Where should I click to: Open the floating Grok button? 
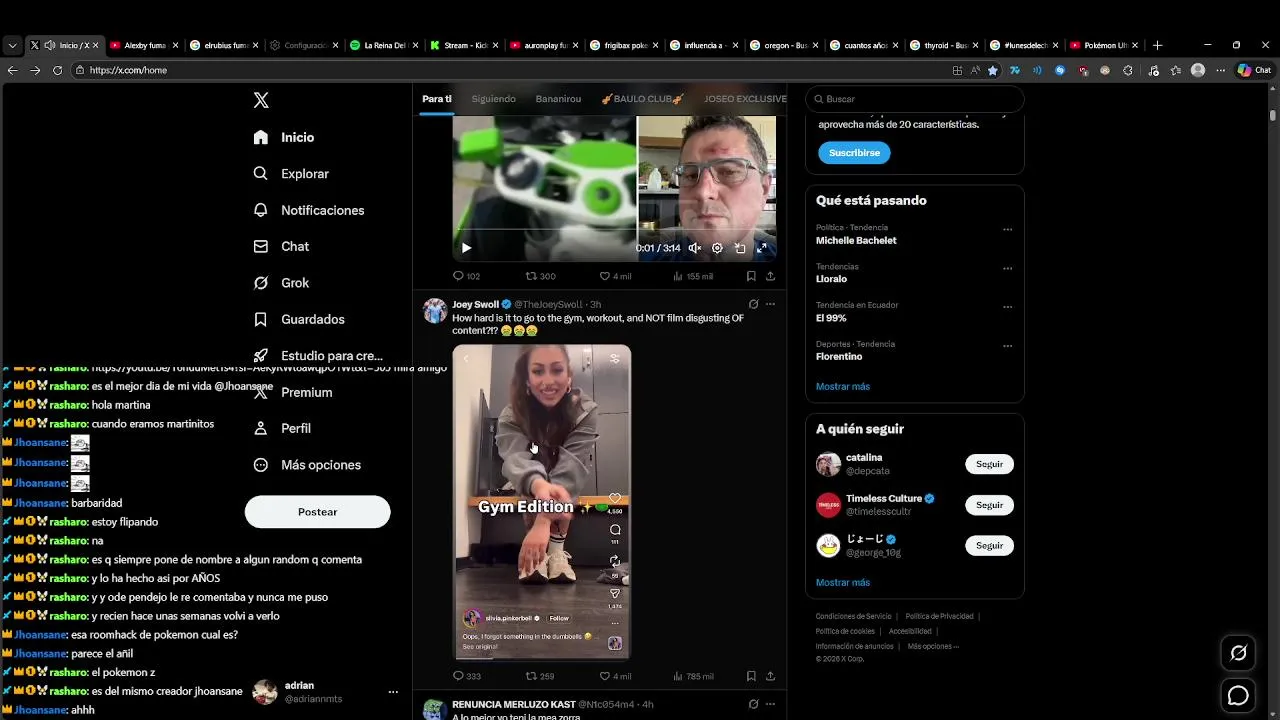point(1238,653)
